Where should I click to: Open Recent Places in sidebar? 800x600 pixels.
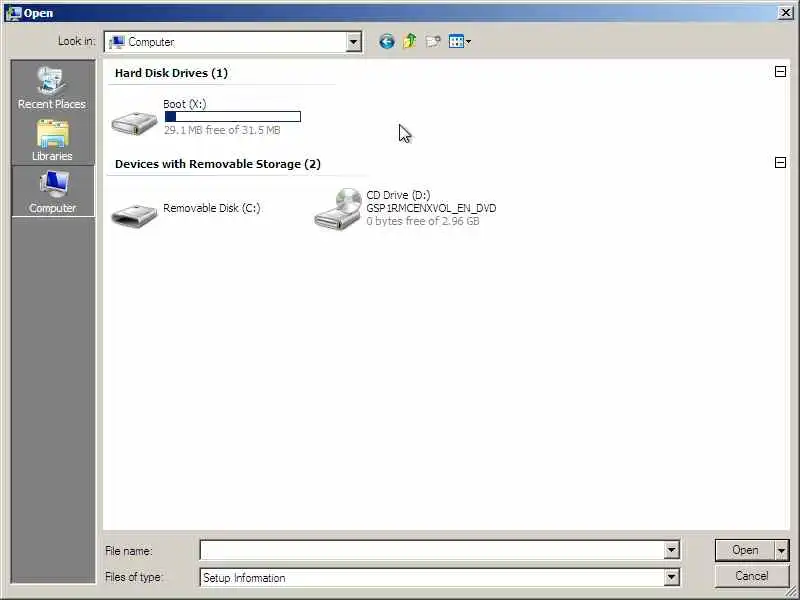tap(52, 87)
